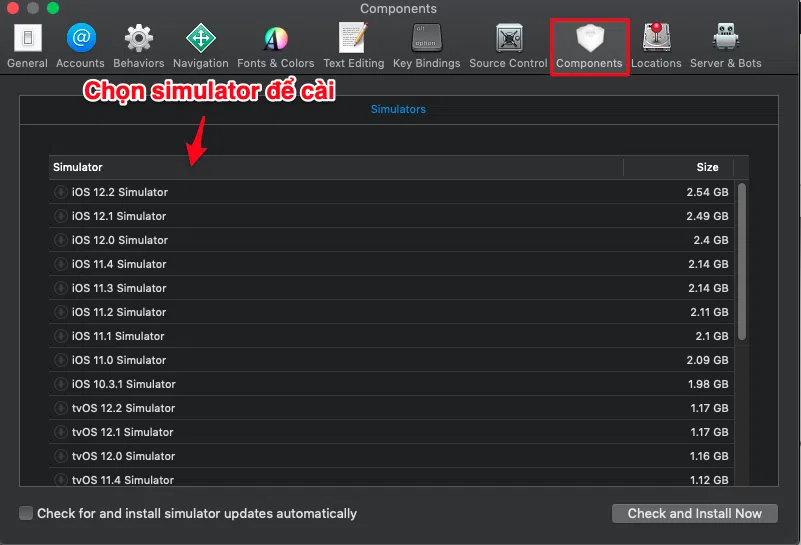This screenshot has width=801, height=545.
Task: Select the tvOS 12.0 Simulator row text
Action: tap(123, 456)
